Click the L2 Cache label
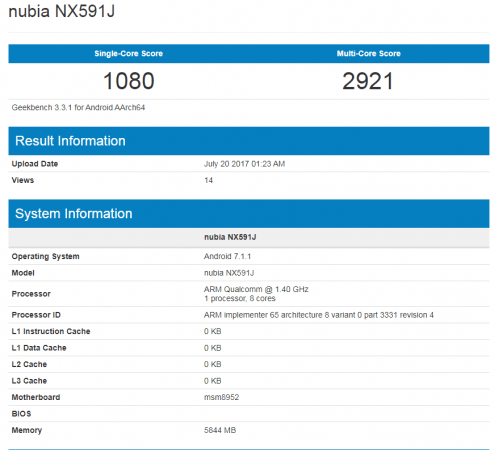Screen dimensions: 490x450 tap(29, 364)
